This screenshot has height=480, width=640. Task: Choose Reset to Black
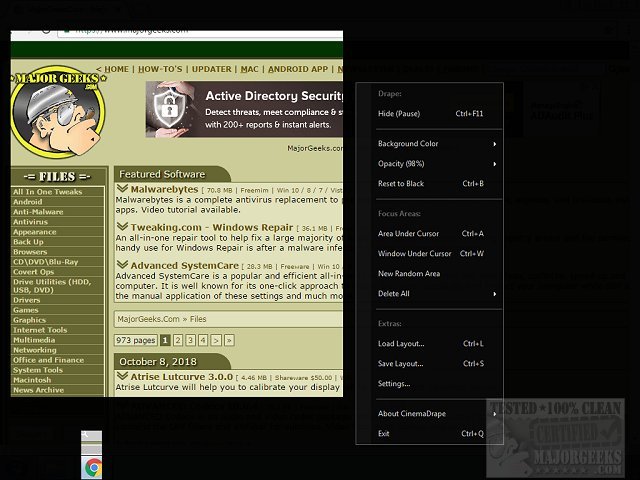[439, 184]
